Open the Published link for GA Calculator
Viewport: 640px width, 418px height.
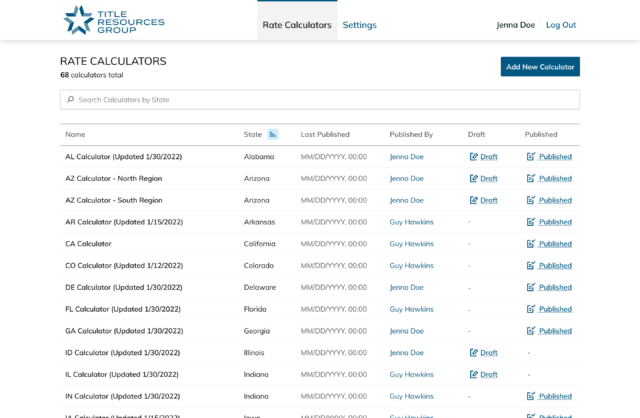[x=555, y=331]
